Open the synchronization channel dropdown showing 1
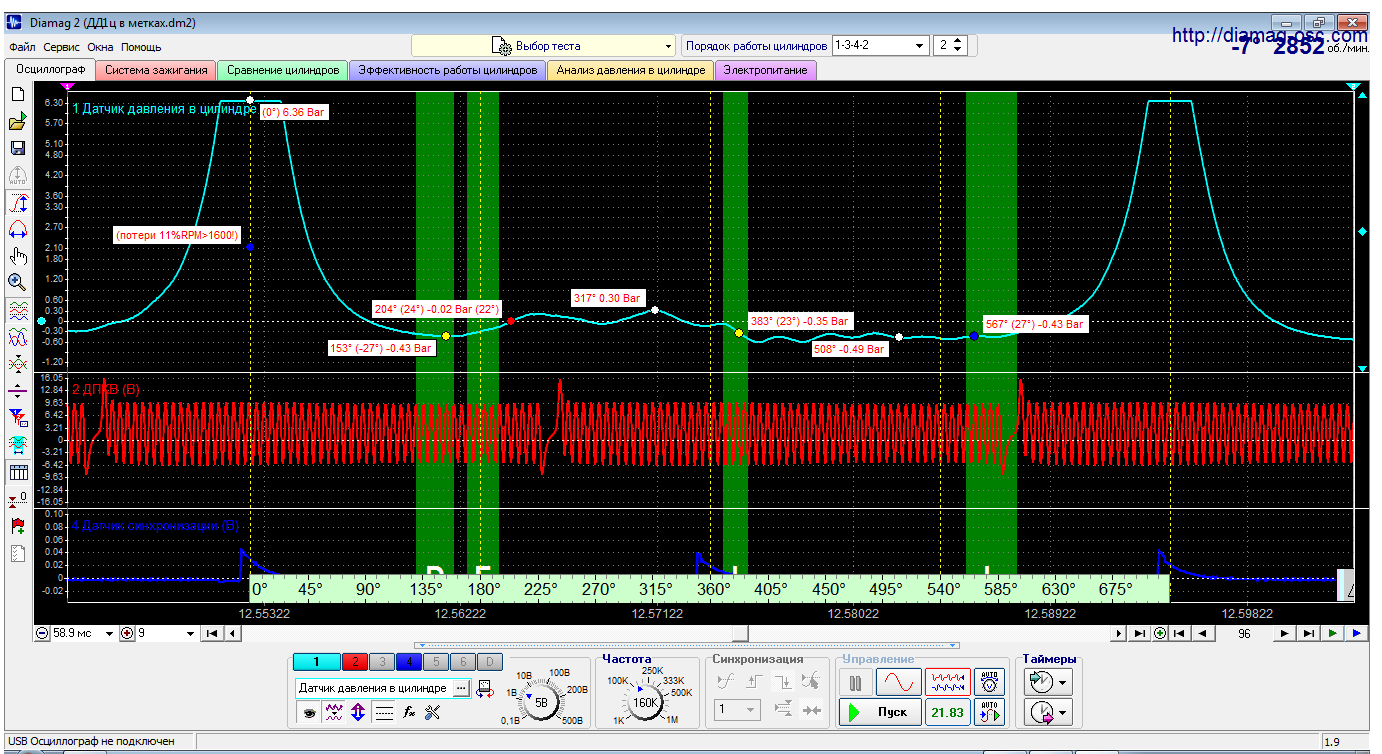This screenshot has height=754, width=1382. [737, 710]
